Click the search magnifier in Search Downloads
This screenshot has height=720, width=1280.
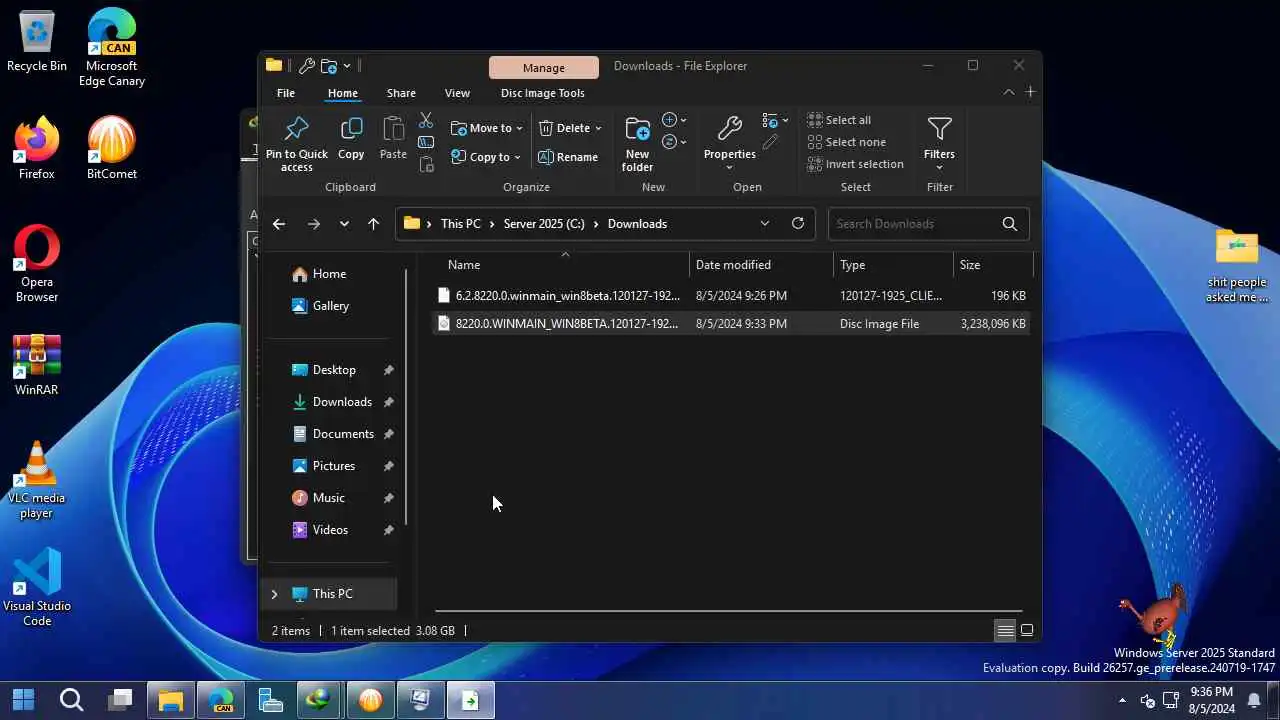(1010, 224)
